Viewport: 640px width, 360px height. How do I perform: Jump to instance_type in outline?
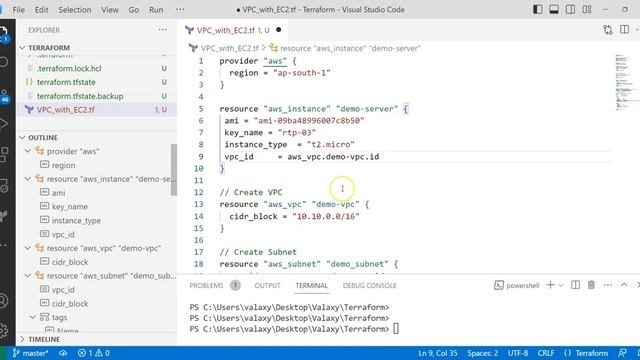pos(76,220)
